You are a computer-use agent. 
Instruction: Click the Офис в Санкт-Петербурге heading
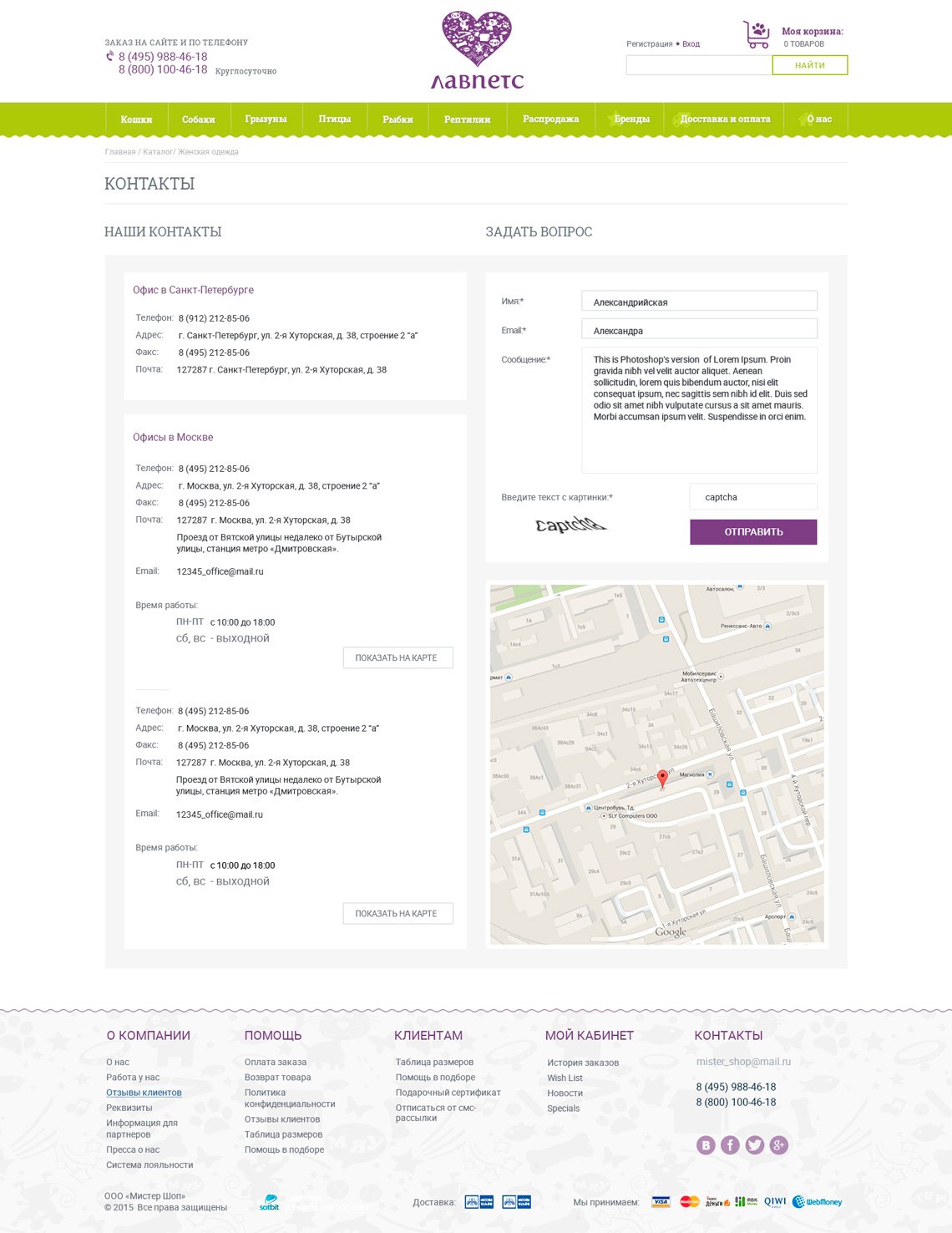coord(193,290)
